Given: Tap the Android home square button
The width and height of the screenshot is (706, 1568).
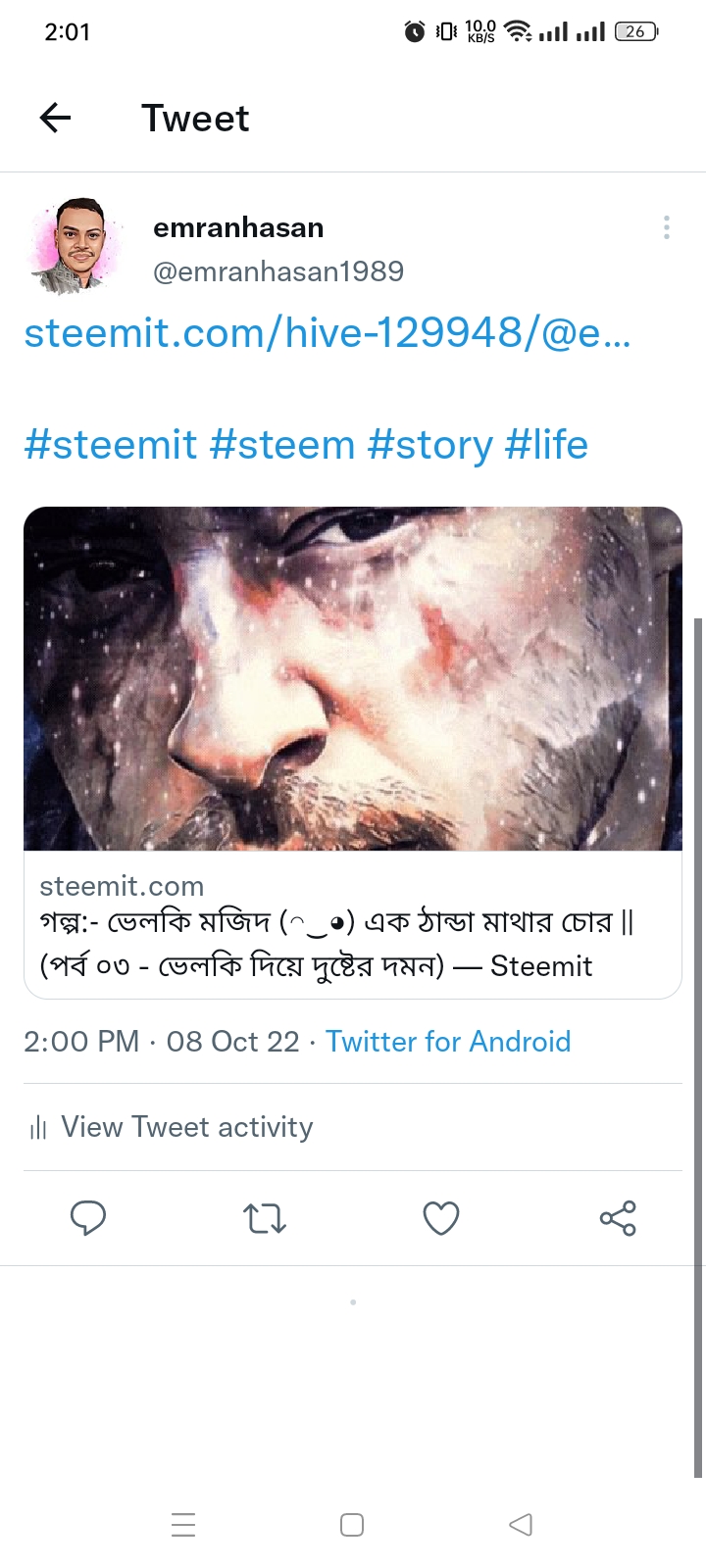Looking at the screenshot, I should [x=352, y=1525].
